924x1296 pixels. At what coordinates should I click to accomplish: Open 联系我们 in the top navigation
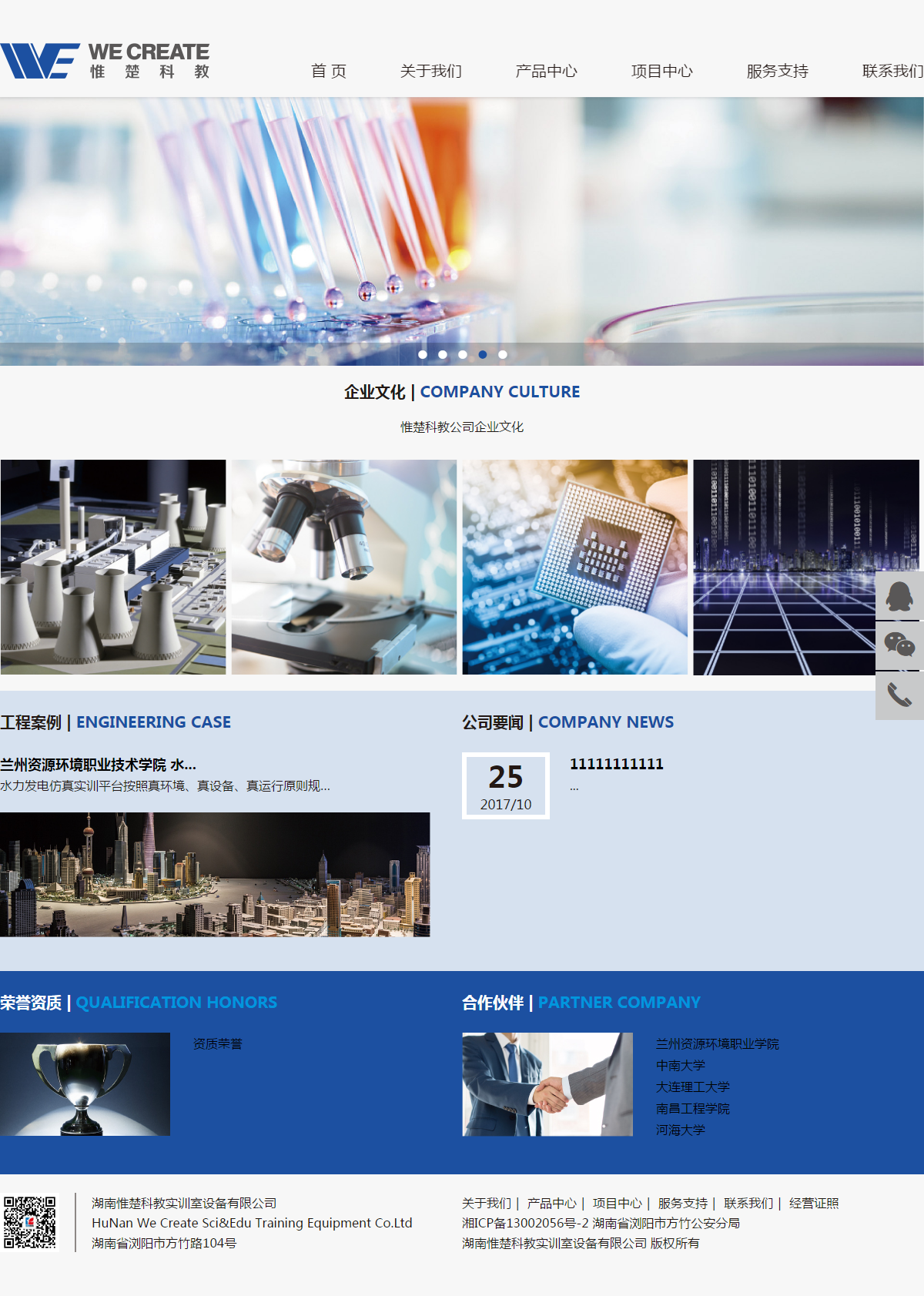point(892,71)
